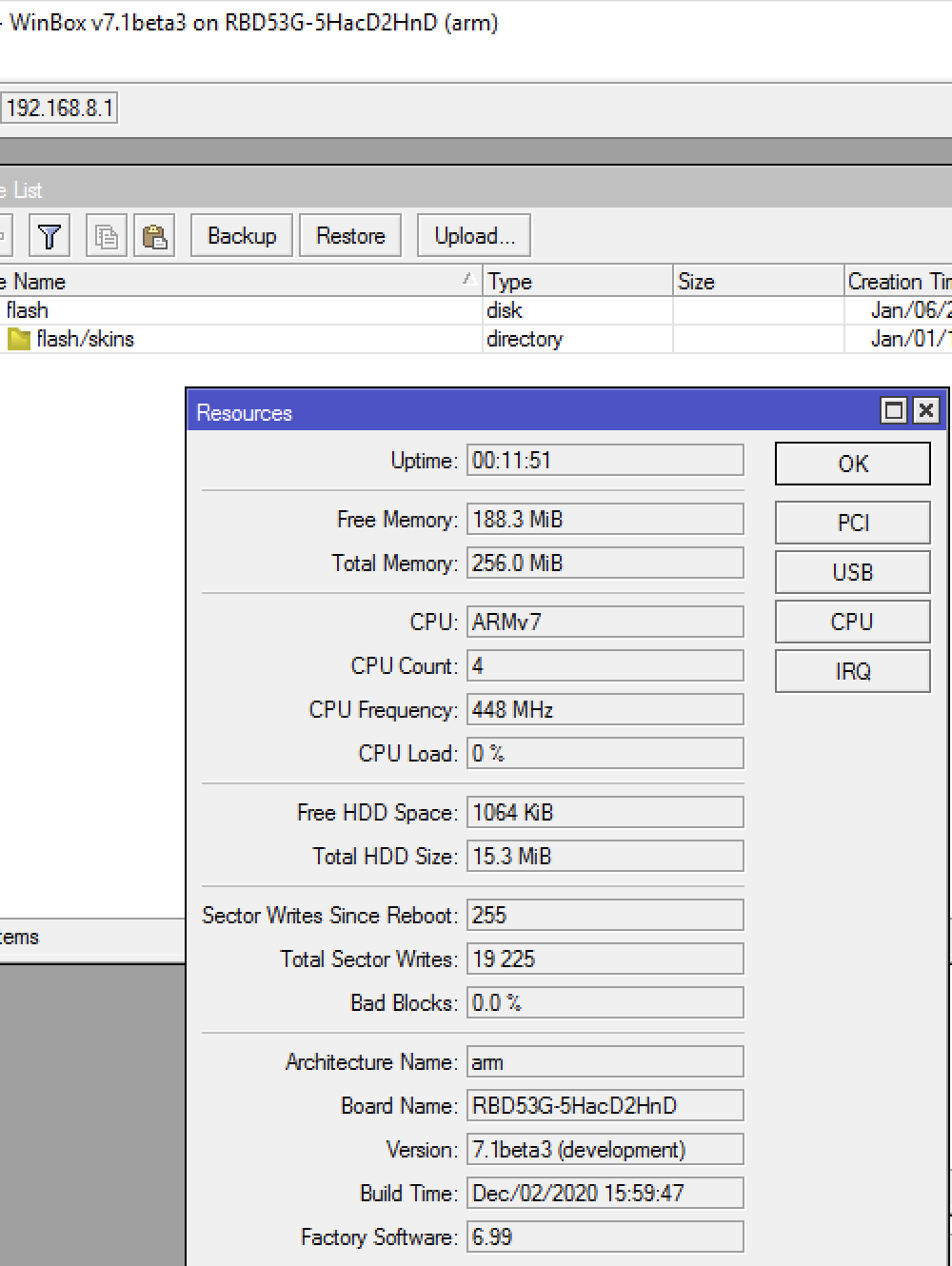This screenshot has width=952, height=1266.
Task: Select the flash/skins directory row
Action: click(476, 339)
